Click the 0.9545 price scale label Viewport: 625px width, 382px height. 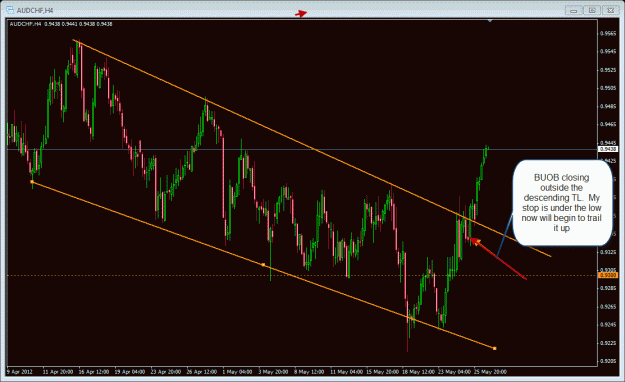(608, 51)
